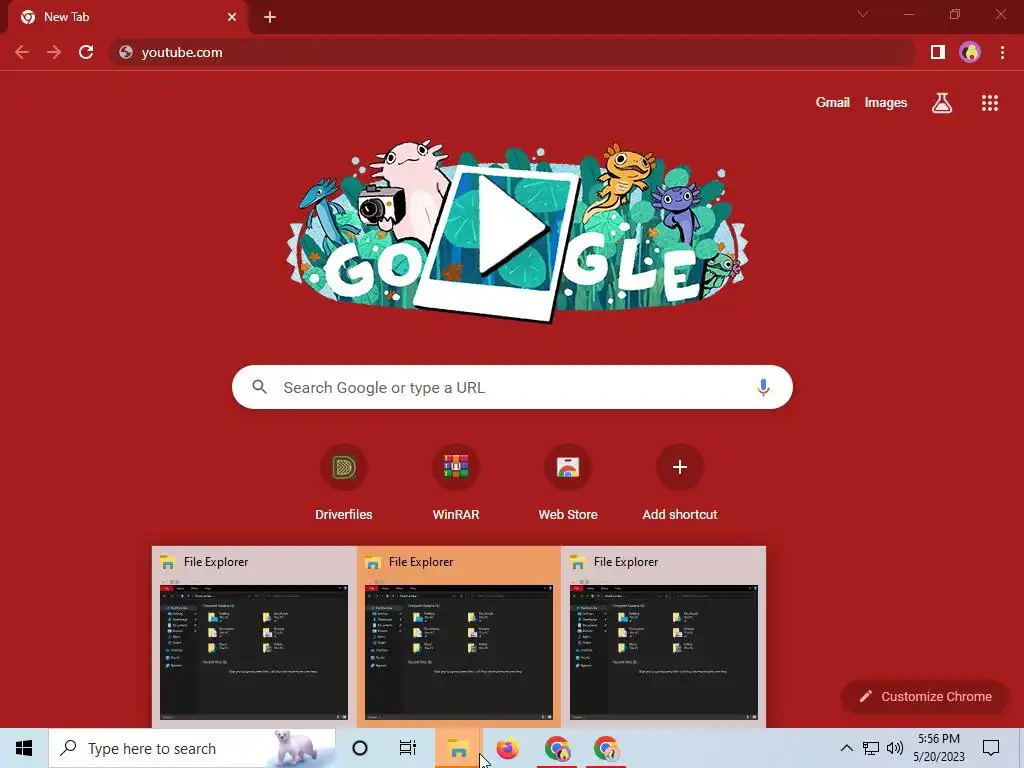Switch to the first Chrome taskbar icon
Viewport: 1024px width, 768px height.
tap(557, 748)
